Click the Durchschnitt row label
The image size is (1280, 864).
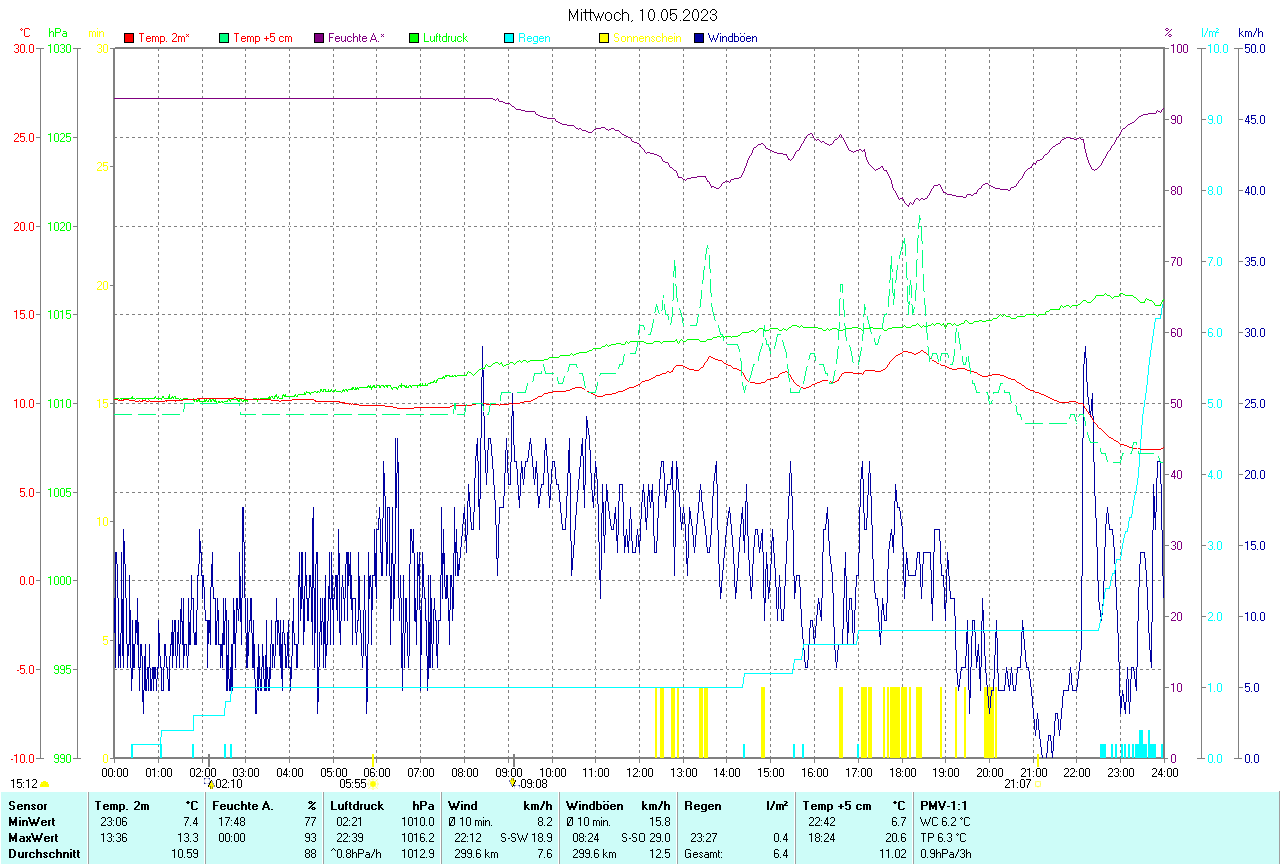[x=43, y=854]
